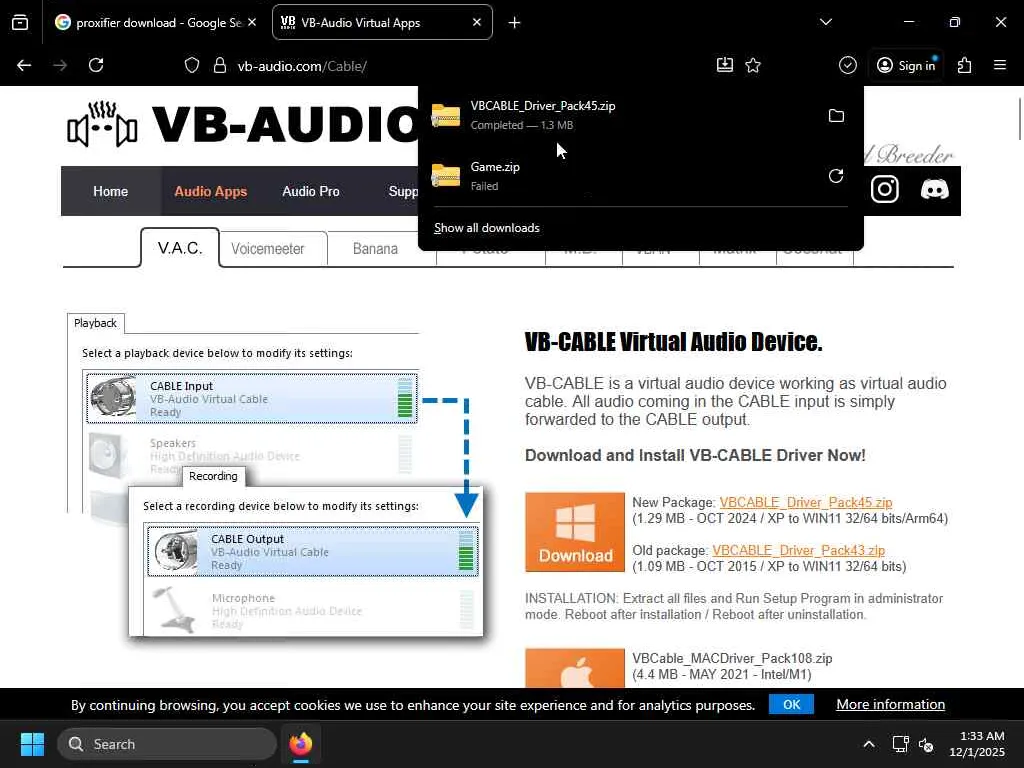Click the Download and Install VB-CABLE Driver Now text

(x=695, y=455)
